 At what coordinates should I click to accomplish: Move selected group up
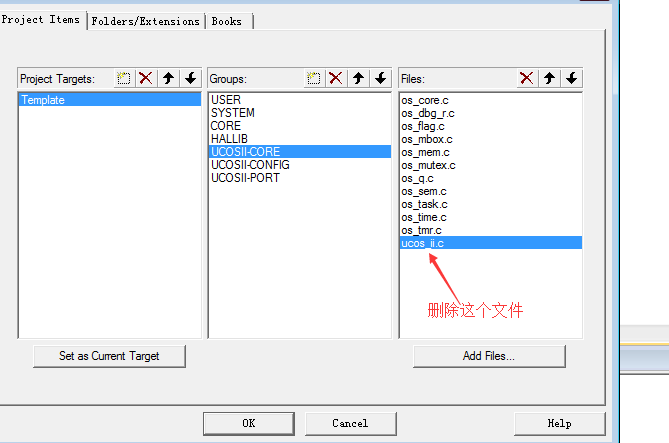(358, 79)
